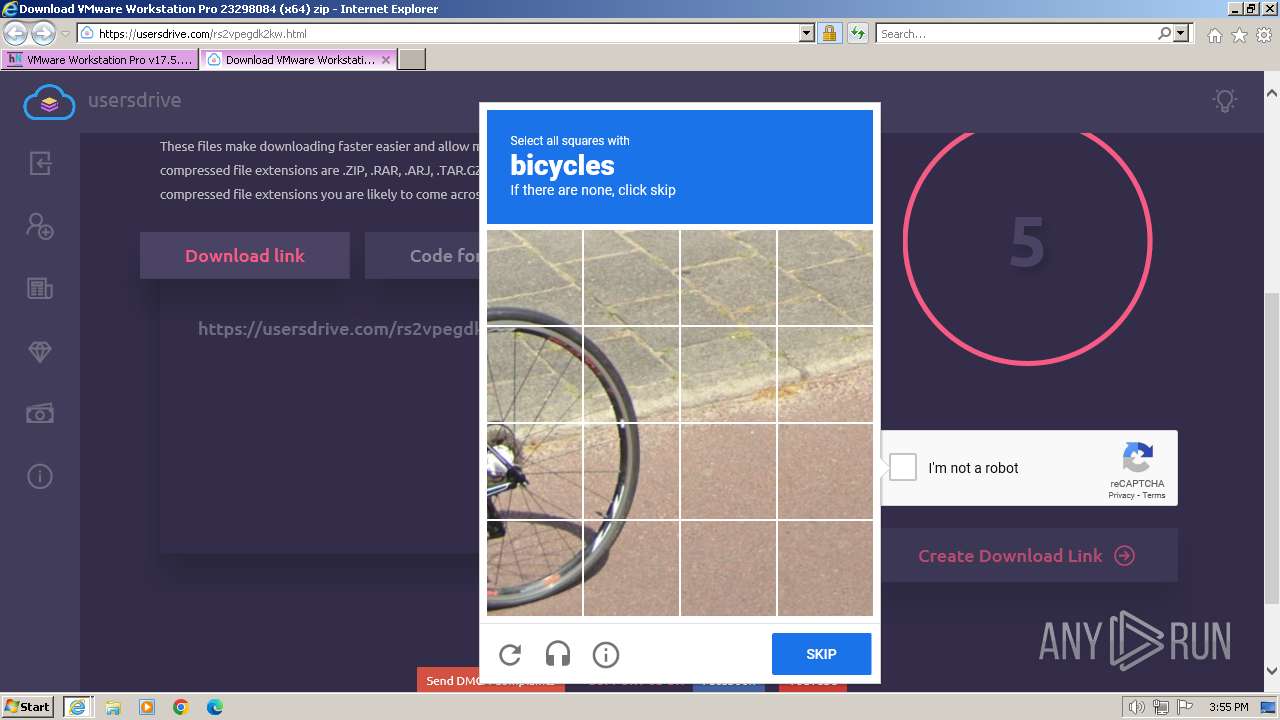This screenshot has width=1280, height=720.
Task: Open the money sidebar icon
Action: click(x=40, y=414)
